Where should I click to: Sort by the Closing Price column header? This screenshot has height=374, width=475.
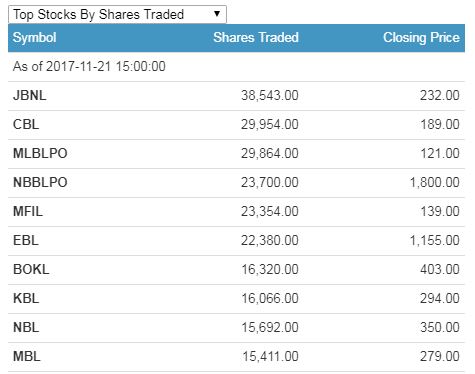tap(421, 37)
